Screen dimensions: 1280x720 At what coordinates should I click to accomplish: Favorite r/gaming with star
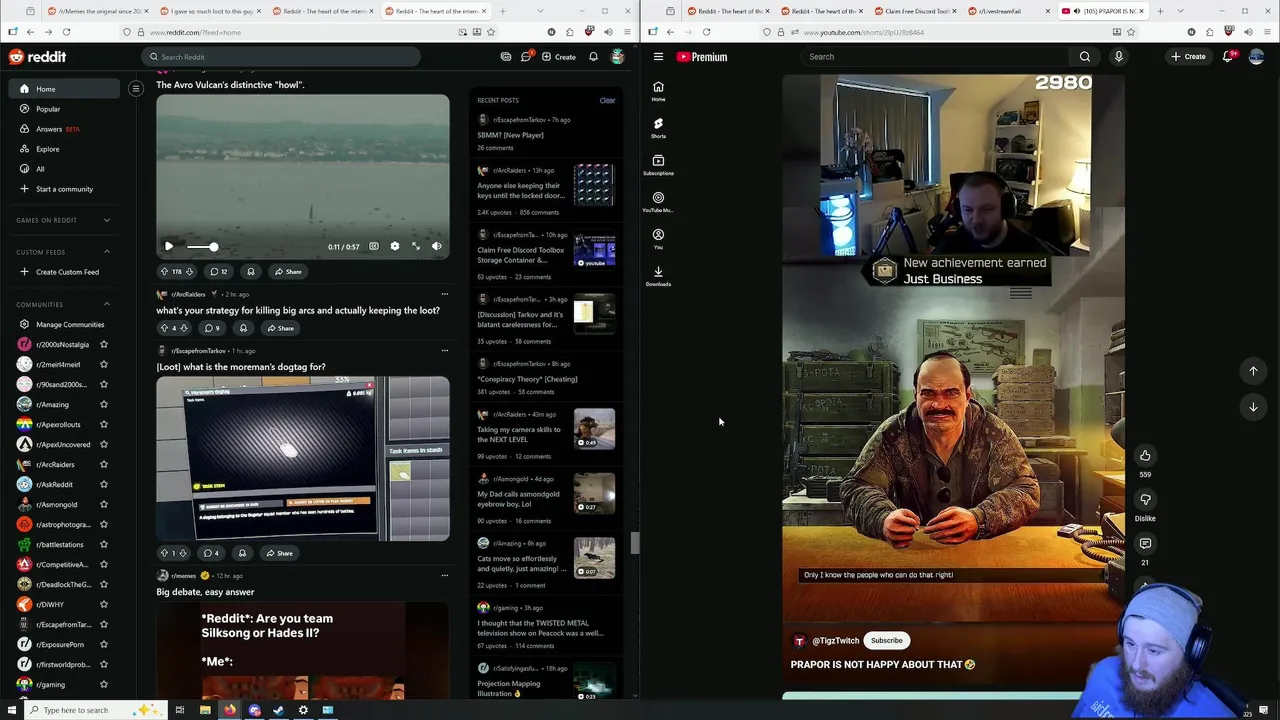[103, 684]
